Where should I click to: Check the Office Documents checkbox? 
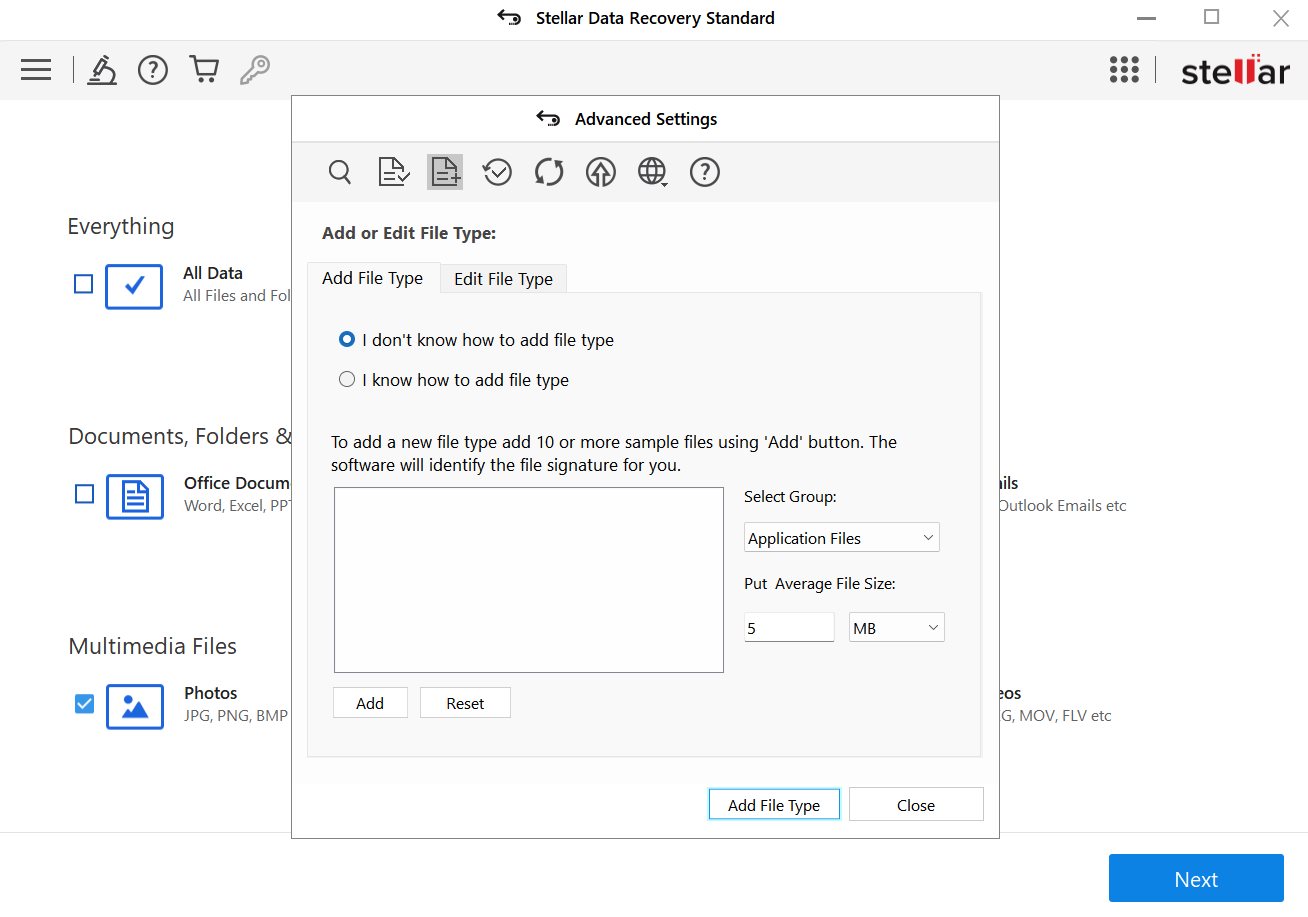point(83,494)
